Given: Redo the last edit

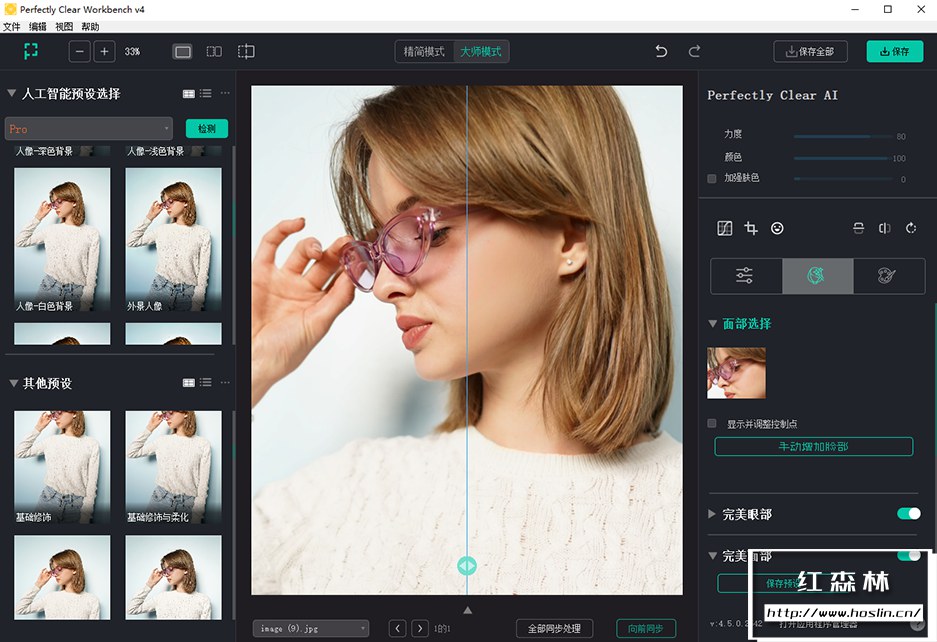Looking at the screenshot, I should pyautogui.click(x=694, y=51).
